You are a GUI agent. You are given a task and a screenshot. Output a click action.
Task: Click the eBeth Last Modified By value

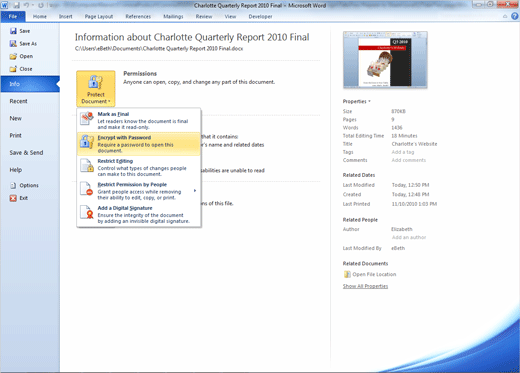coord(398,248)
